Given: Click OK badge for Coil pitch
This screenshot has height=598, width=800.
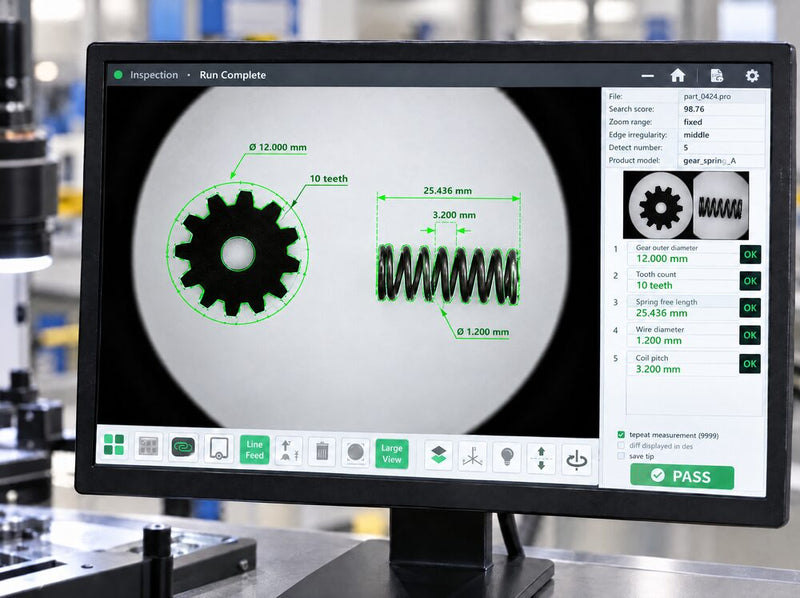Looking at the screenshot, I should click(750, 363).
